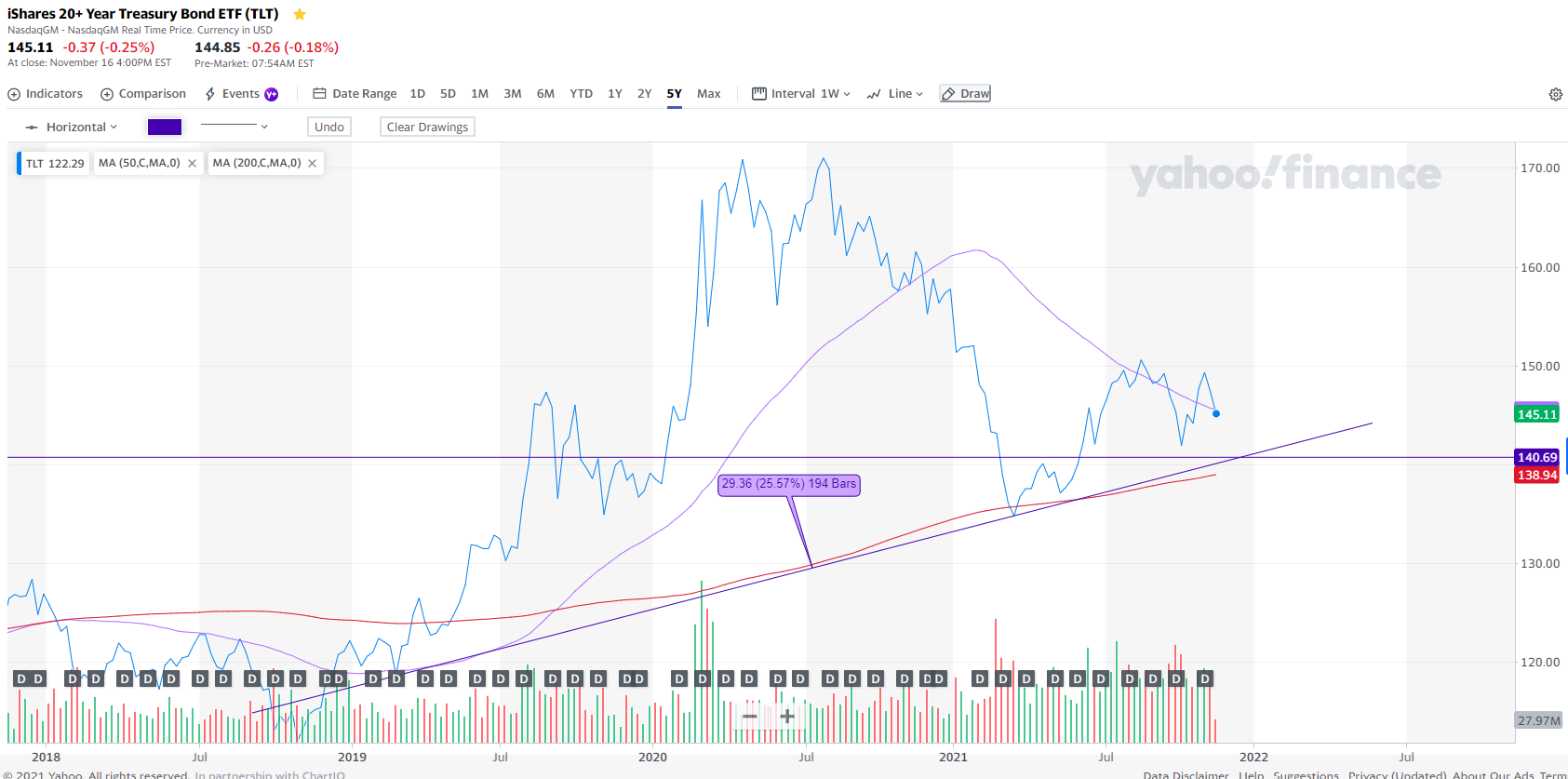Open the Horizontal drawing tool dropdown
This screenshot has width=1568, height=779.
click(x=72, y=127)
